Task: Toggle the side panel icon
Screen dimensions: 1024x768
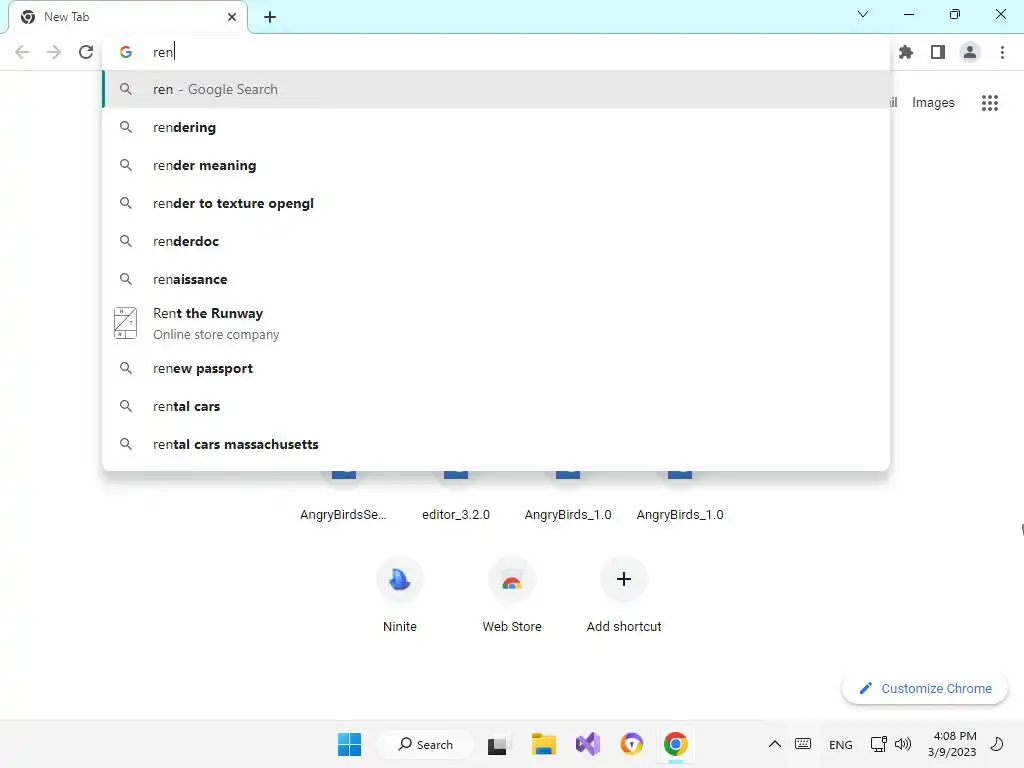Action: point(938,52)
